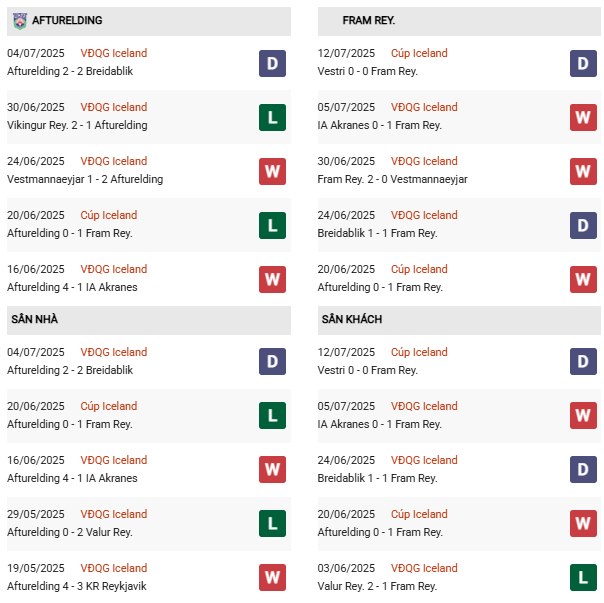
Task: Open Cúp Iceland link dated 12/07/2025 under Fram Rey.
Action: pyautogui.click(x=418, y=53)
